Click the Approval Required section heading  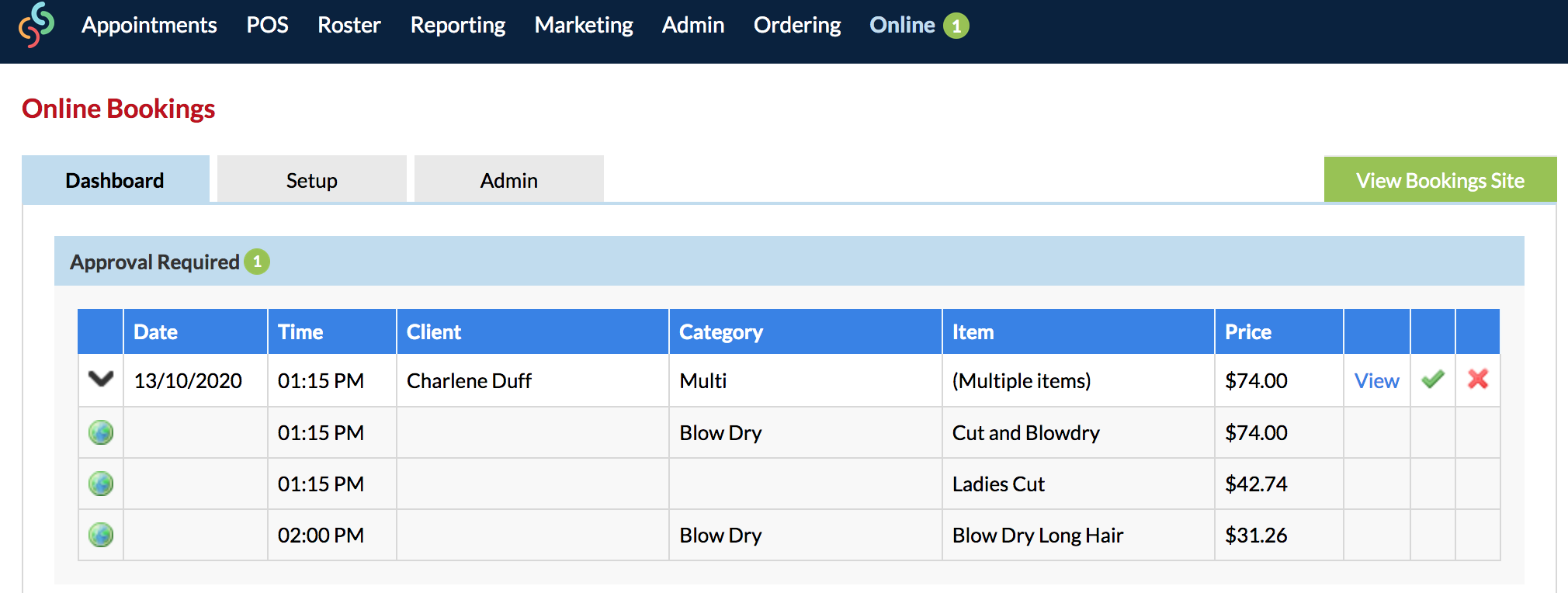point(154,262)
